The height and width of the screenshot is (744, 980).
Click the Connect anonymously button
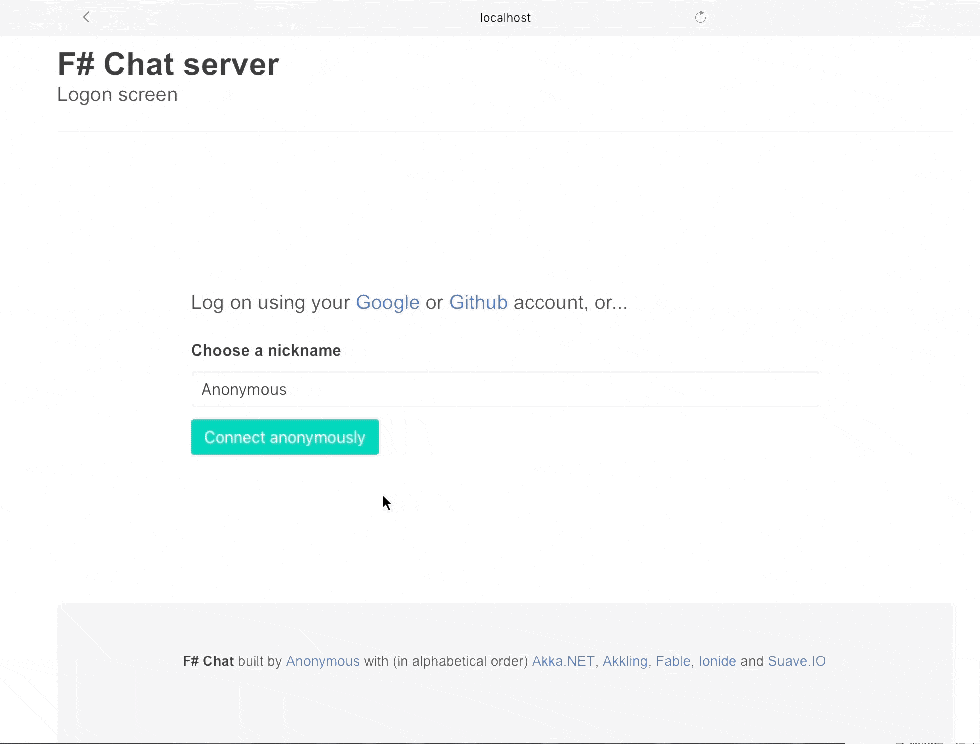(x=285, y=437)
